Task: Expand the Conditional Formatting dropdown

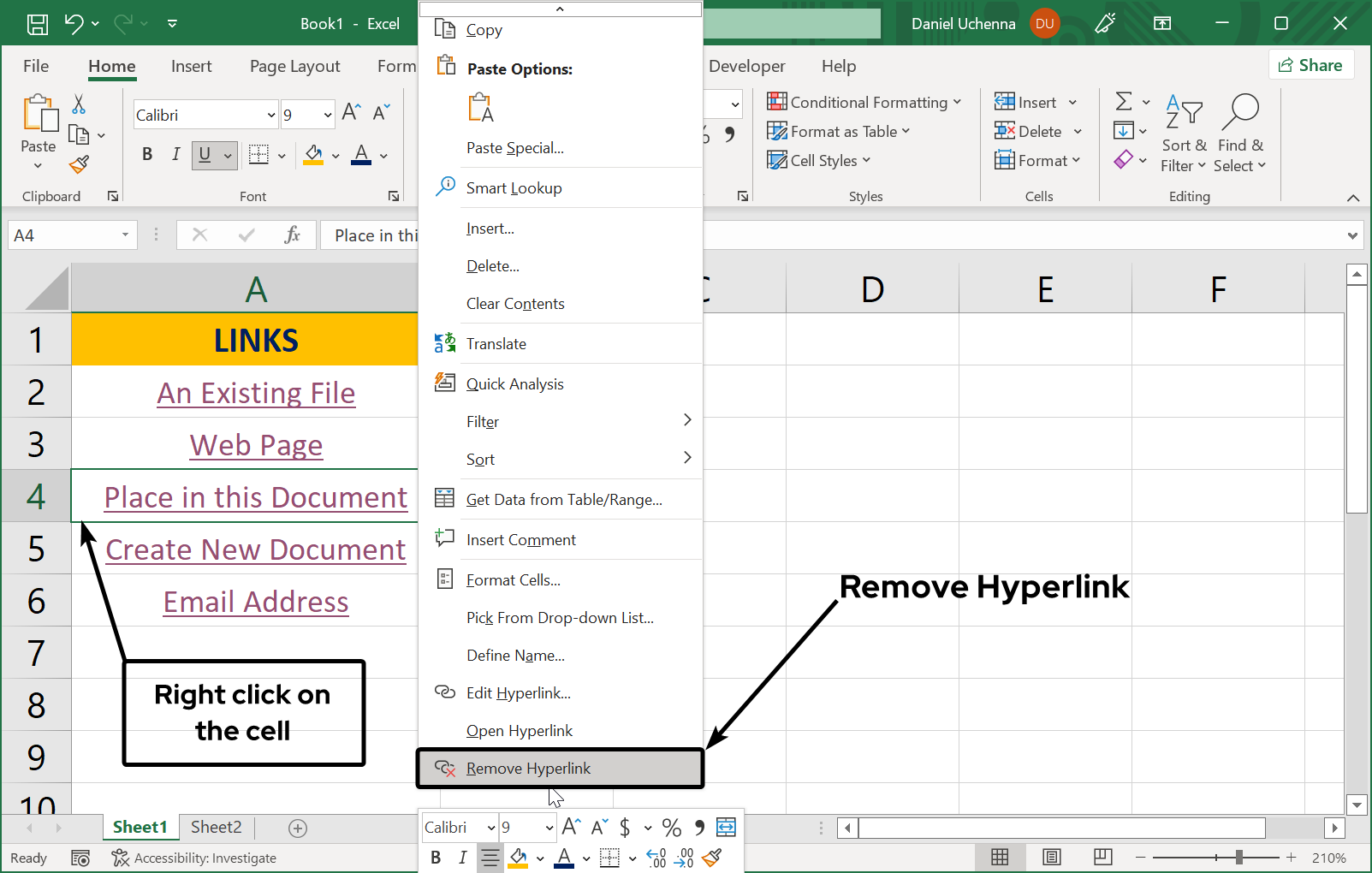Action: pyautogui.click(x=864, y=103)
